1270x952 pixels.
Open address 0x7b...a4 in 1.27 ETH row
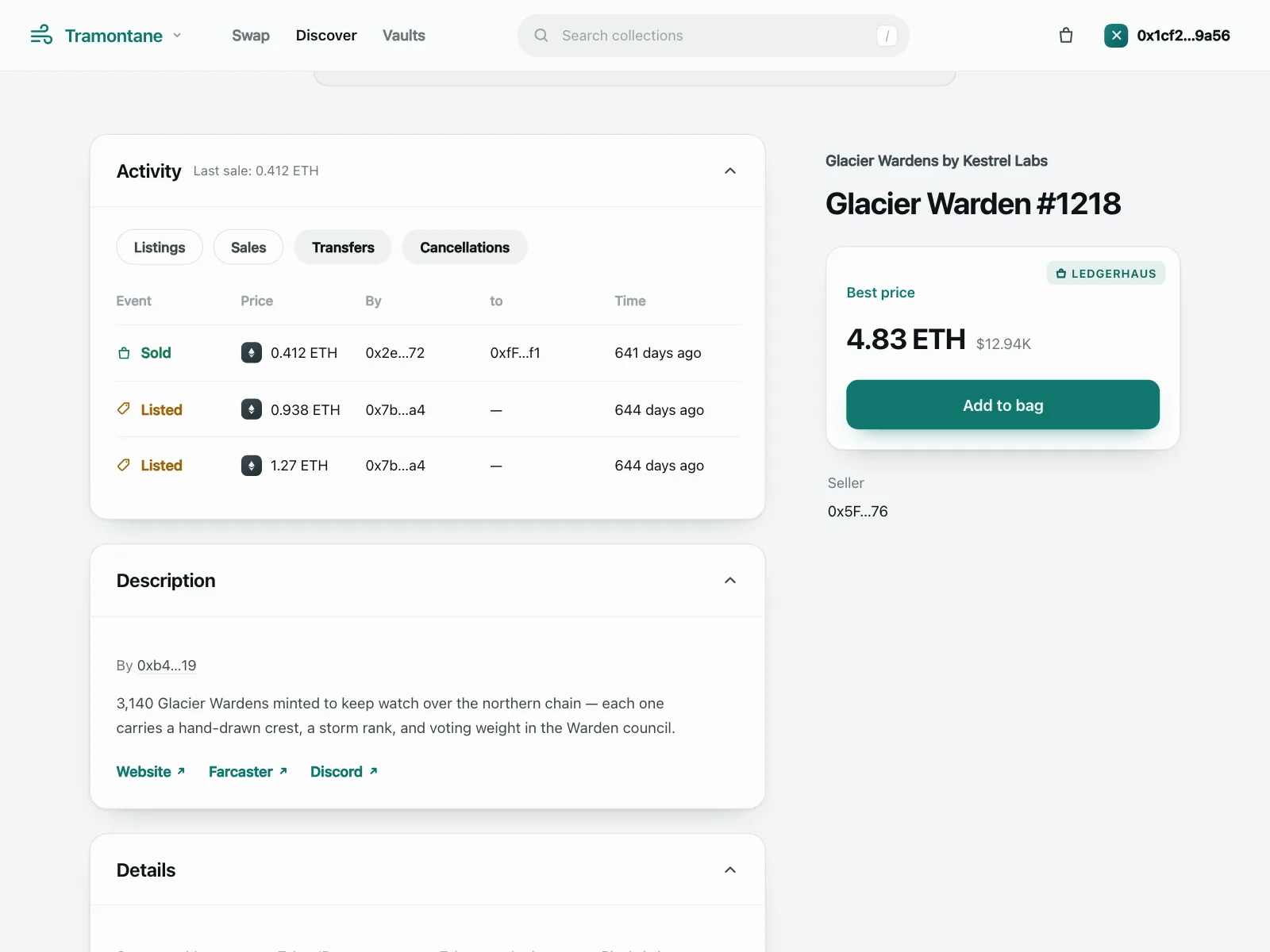coord(395,466)
